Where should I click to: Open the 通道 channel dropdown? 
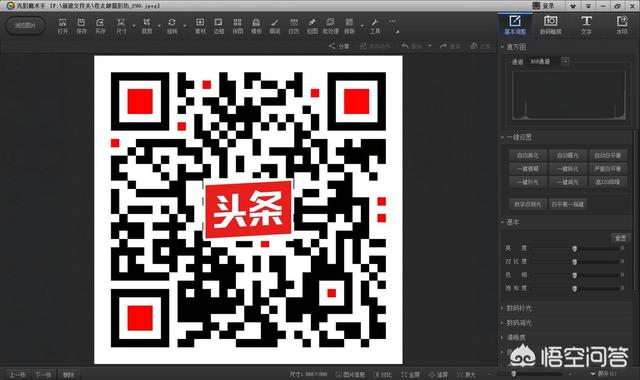[x=565, y=61]
